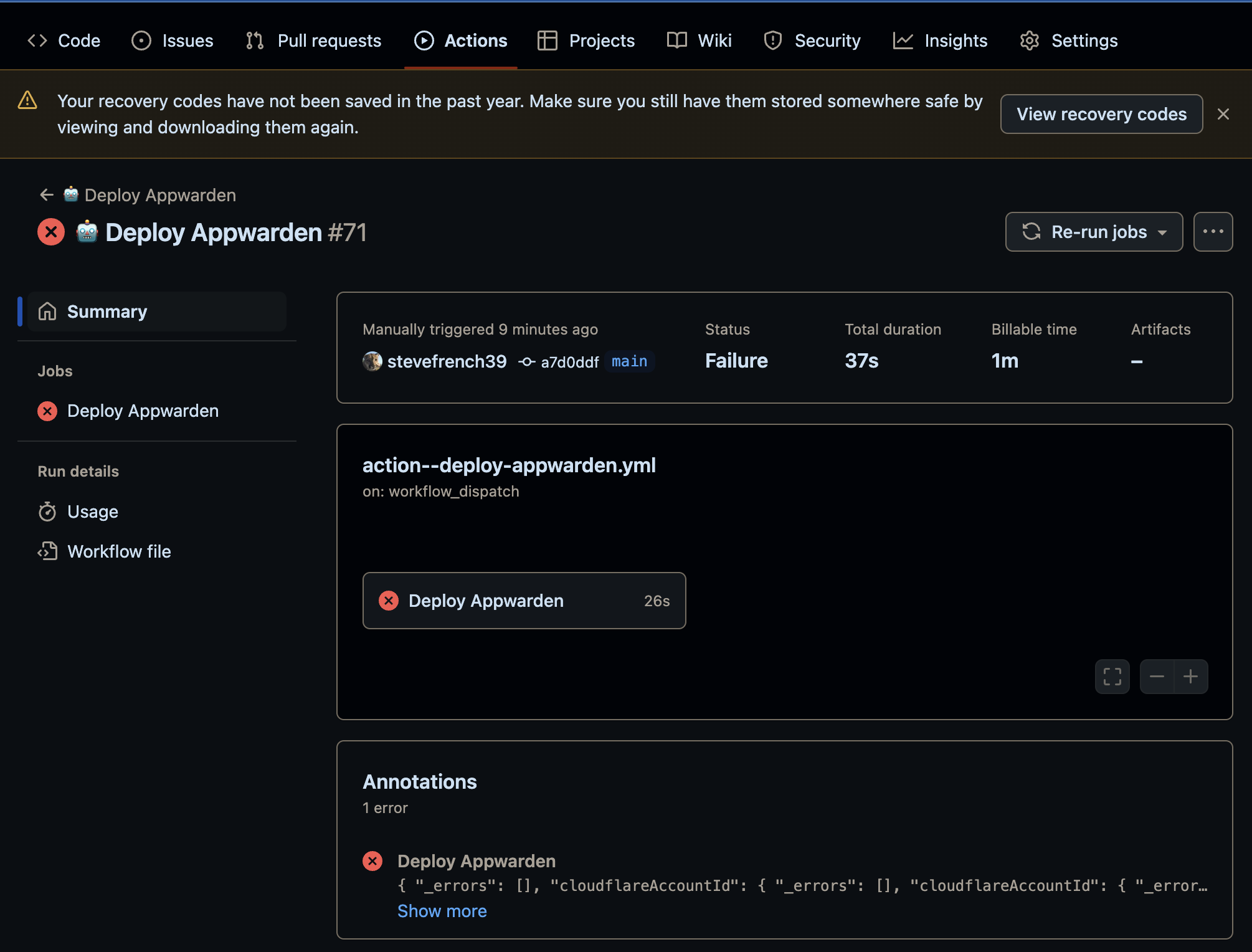Dismiss the recovery codes warning banner
This screenshot has height=952, width=1252.
(x=1223, y=114)
